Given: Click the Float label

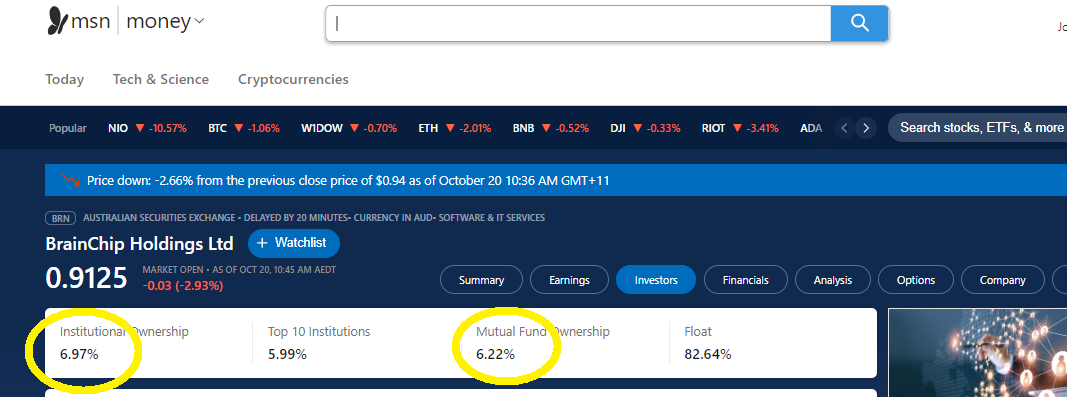Looking at the screenshot, I should [698, 332].
